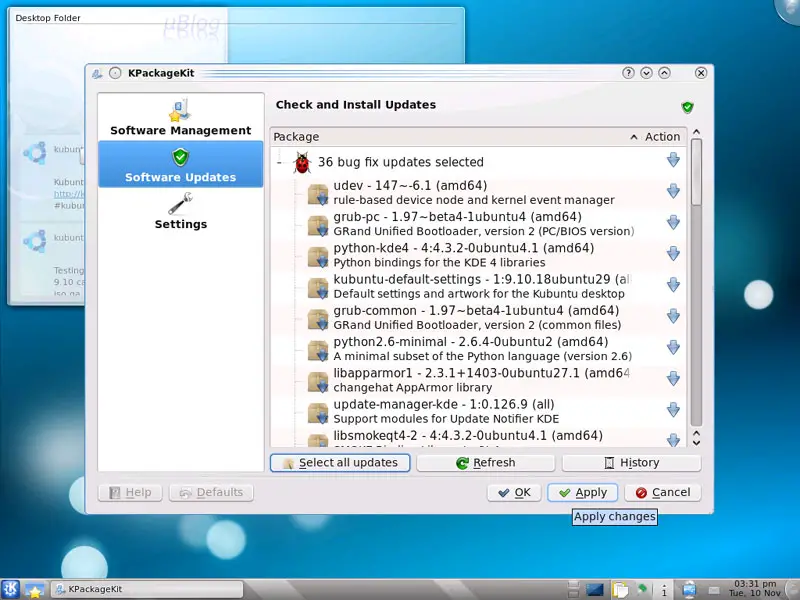The image size is (800, 600).
Task: Open the KDE Kickoff application launcher
Action: (x=10, y=589)
